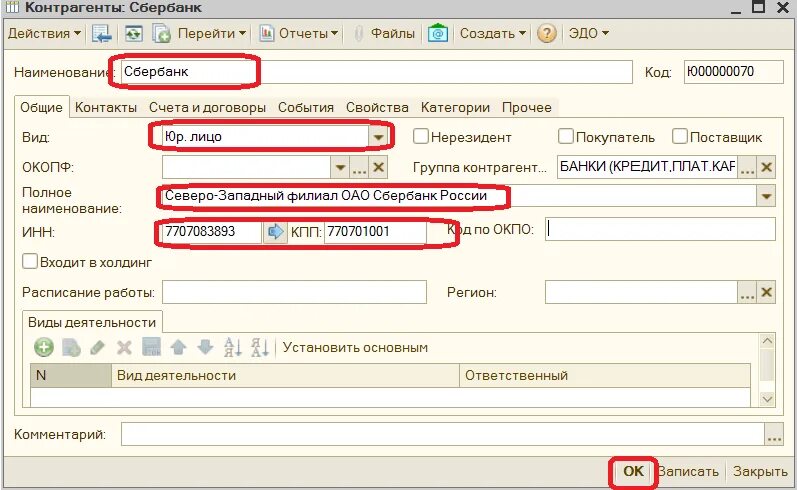Open the Счета и договоры tab
Screen dimensions: 797x490
pos(207,107)
